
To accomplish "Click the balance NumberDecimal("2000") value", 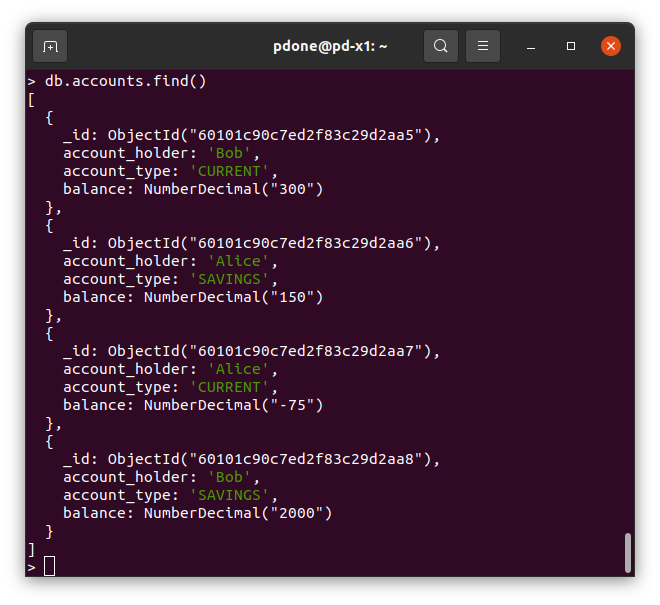I will click(x=238, y=513).
